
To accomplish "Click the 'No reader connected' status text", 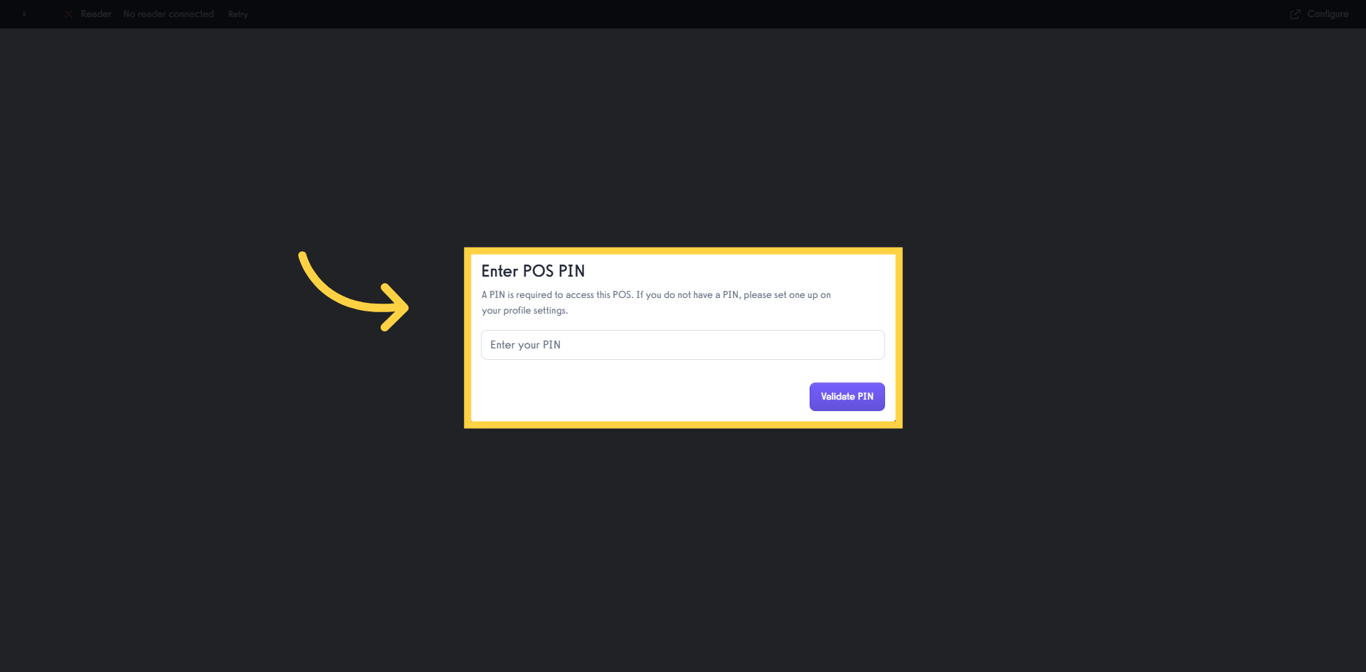I will pyautogui.click(x=168, y=14).
